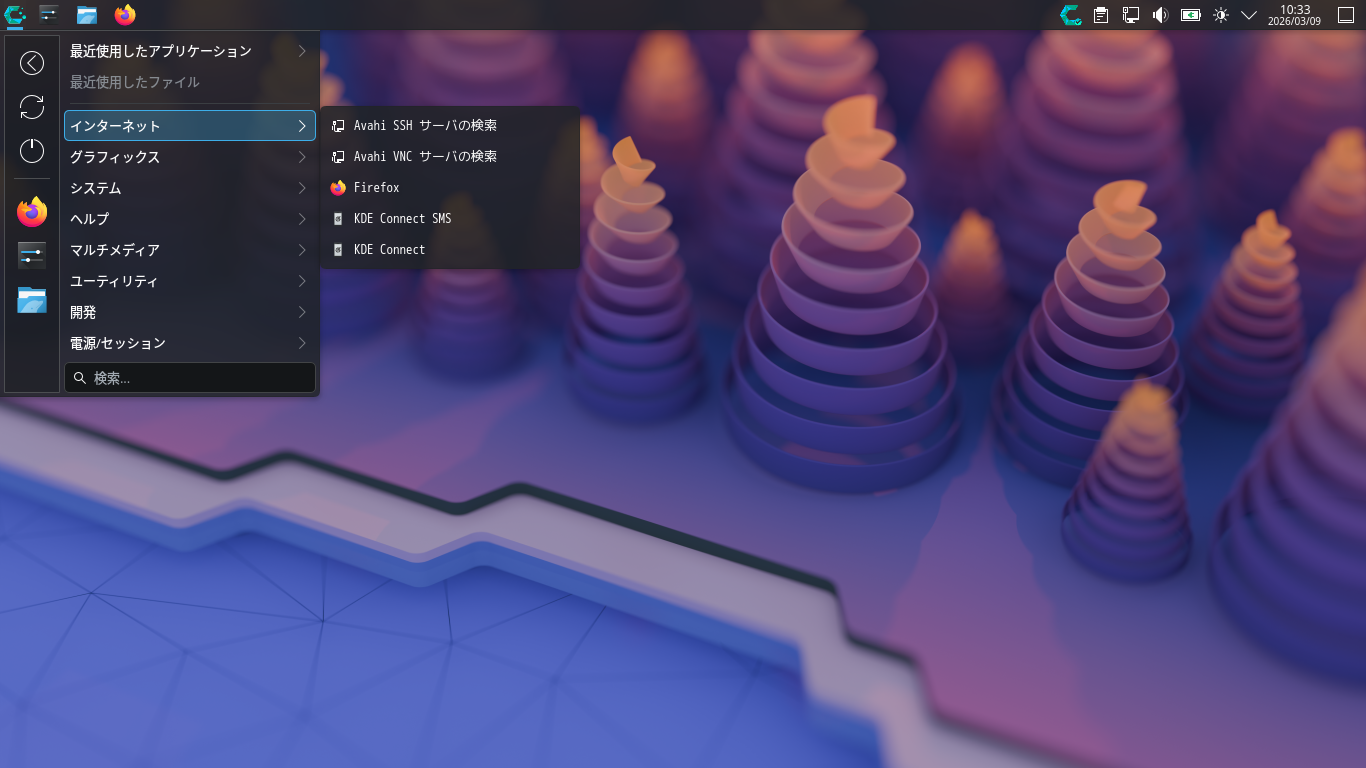
Task: Click the battery icon in the system tray
Action: tap(1189, 15)
